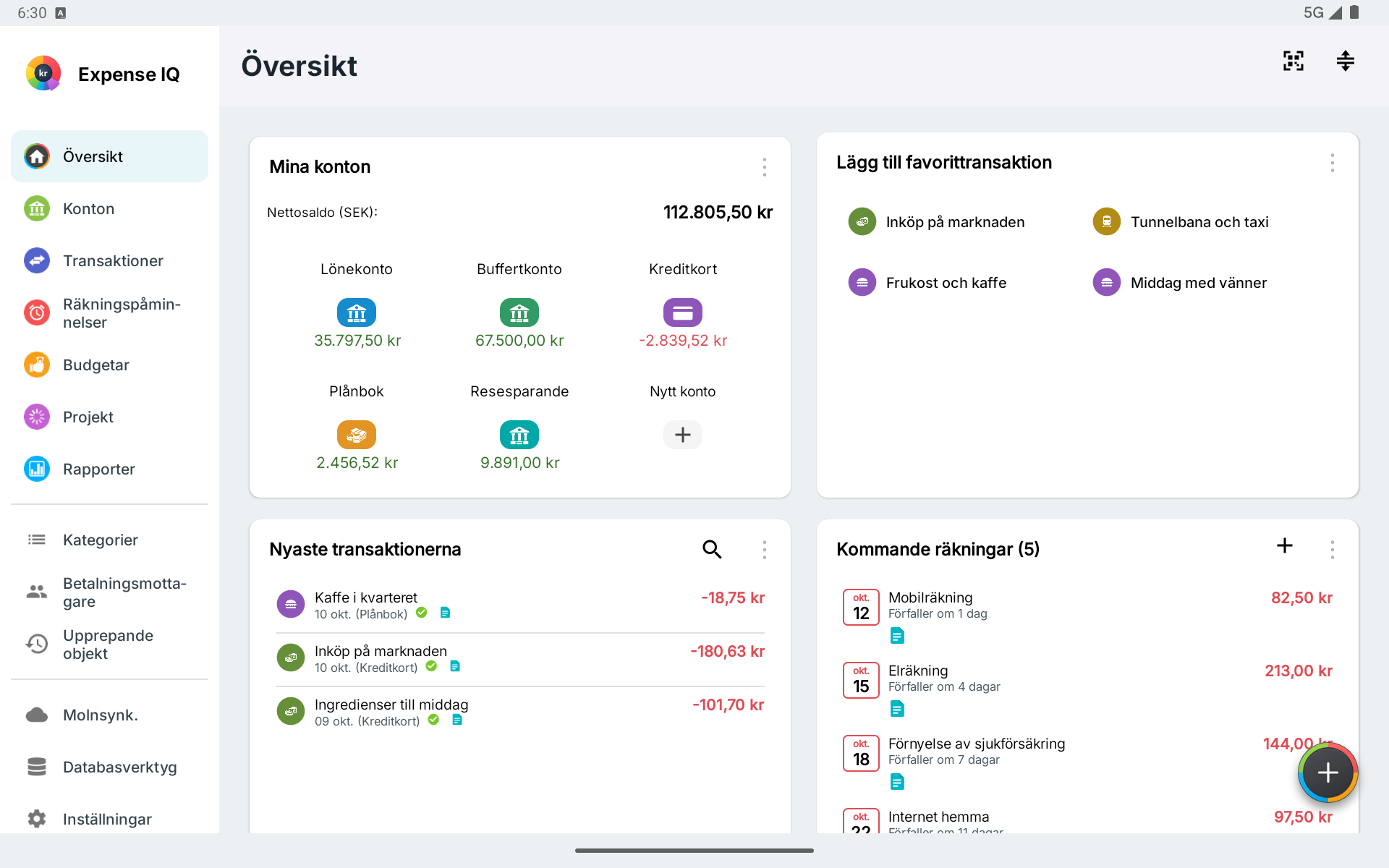The width and height of the screenshot is (1389, 868).
Task: Open Databasverktyg in sidebar
Action: coord(109,767)
